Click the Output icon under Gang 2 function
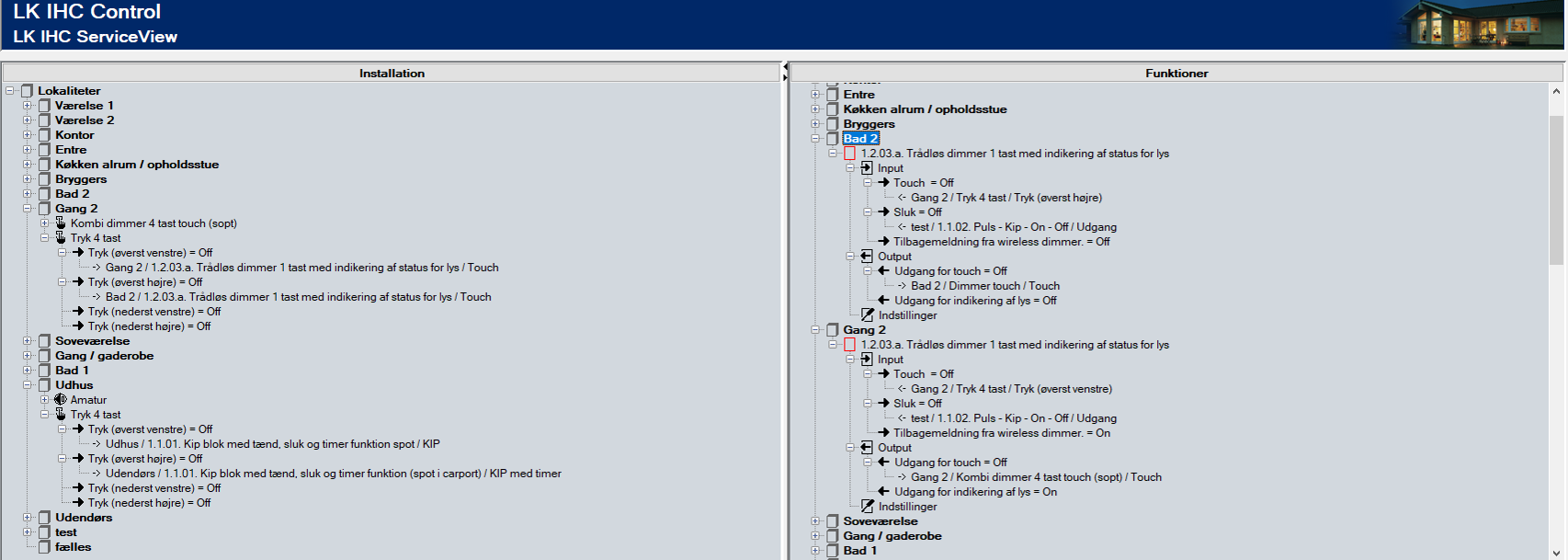Viewport: 1568px width, 560px height. click(867, 448)
